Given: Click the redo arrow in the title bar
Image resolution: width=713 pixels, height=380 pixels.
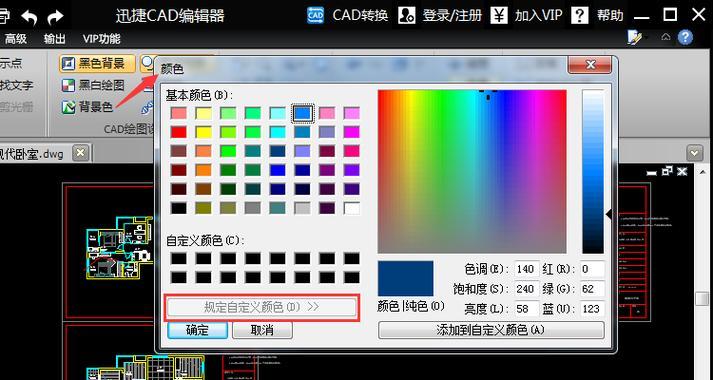Looking at the screenshot, I should click(55, 17).
